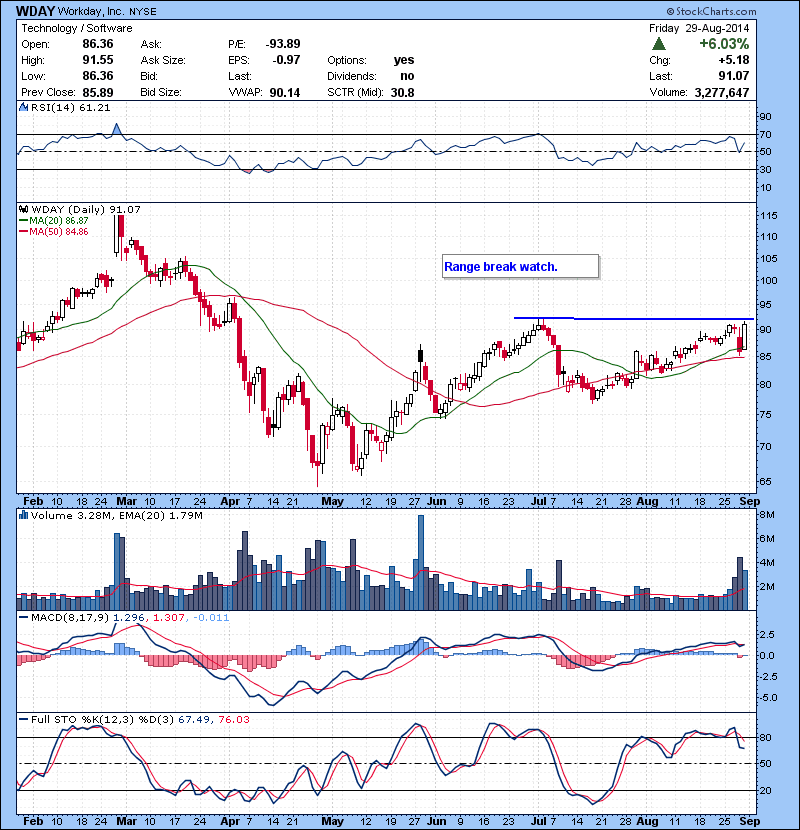Click the Chg value +5.18

tap(734, 60)
